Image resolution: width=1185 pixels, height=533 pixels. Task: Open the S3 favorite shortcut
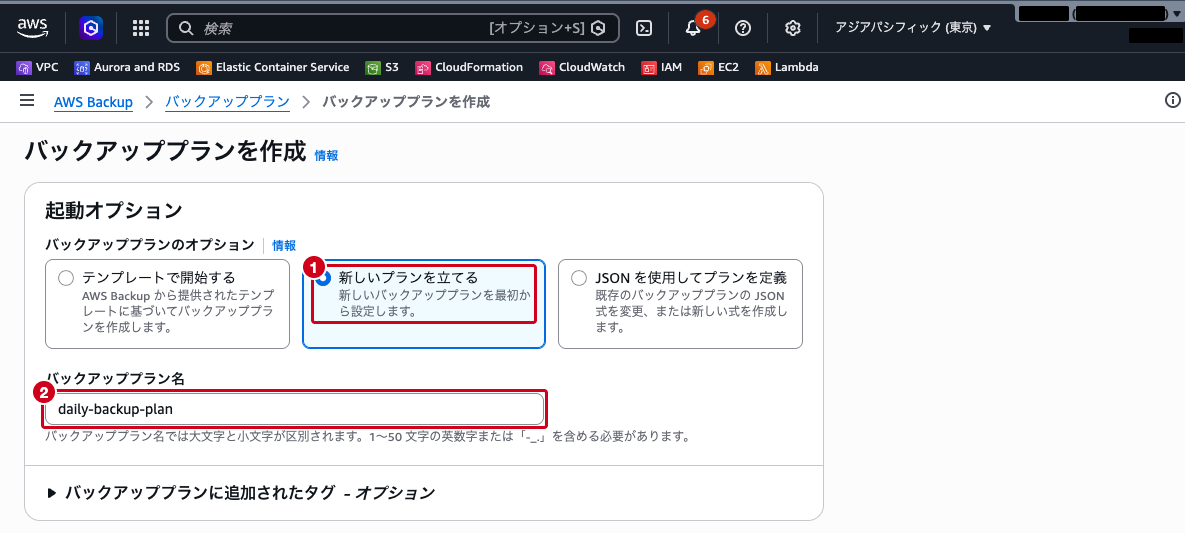382,67
